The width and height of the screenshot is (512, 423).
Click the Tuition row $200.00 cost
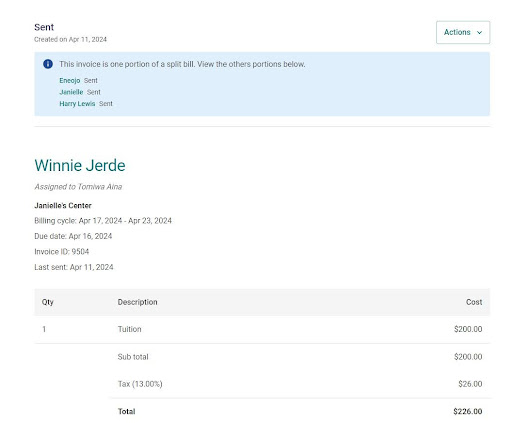coord(468,329)
